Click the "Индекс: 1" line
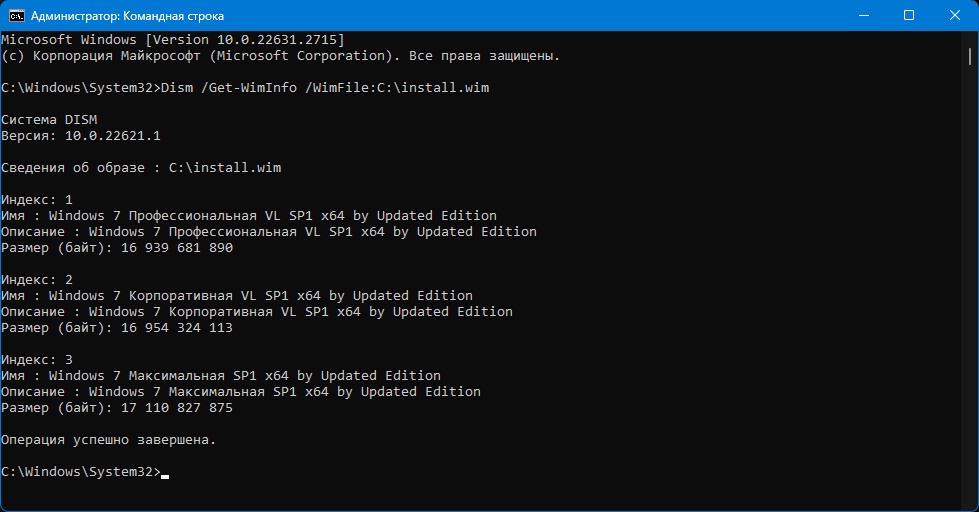This screenshot has width=979, height=512. click(x=37, y=200)
